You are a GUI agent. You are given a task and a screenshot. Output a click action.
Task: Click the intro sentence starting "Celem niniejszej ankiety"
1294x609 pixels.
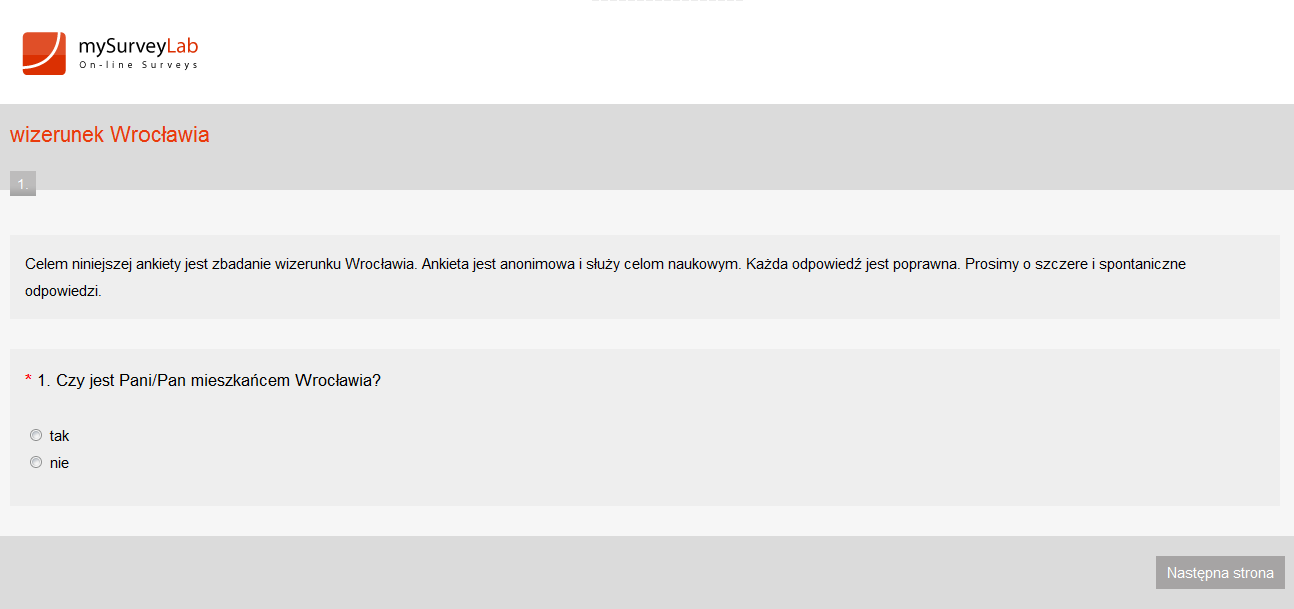click(x=220, y=265)
